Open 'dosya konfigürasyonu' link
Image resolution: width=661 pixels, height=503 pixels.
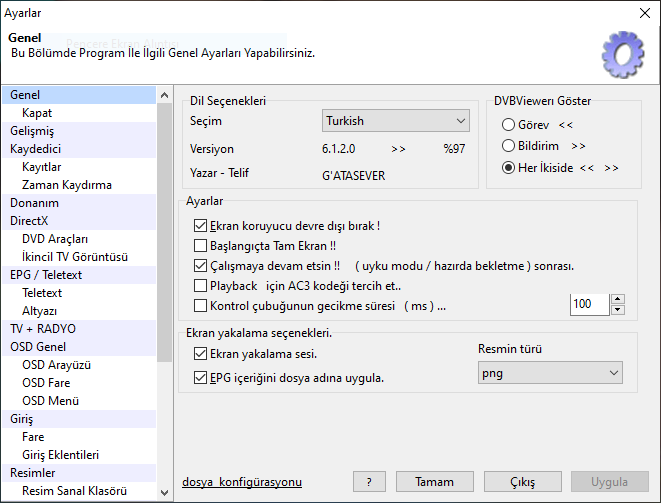pyautogui.click(x=242, y=482)
